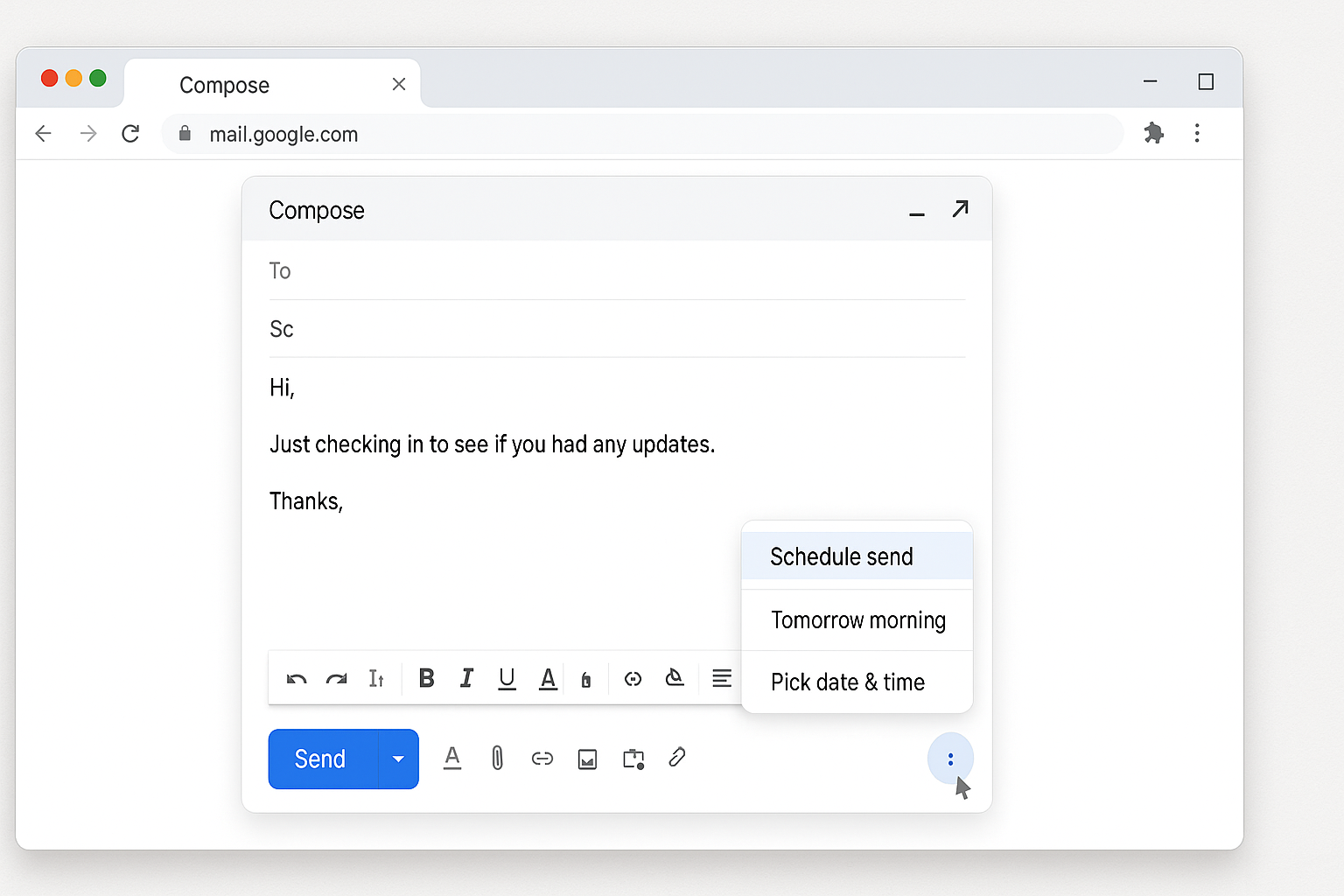Click the redo icon in formatting toolbar

(336, 679)
